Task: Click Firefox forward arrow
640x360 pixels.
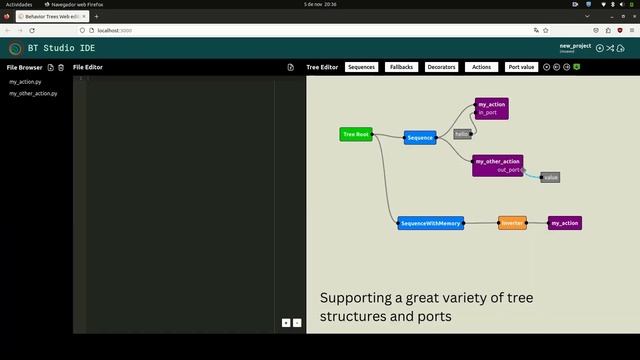Action: tap(20, 31)
